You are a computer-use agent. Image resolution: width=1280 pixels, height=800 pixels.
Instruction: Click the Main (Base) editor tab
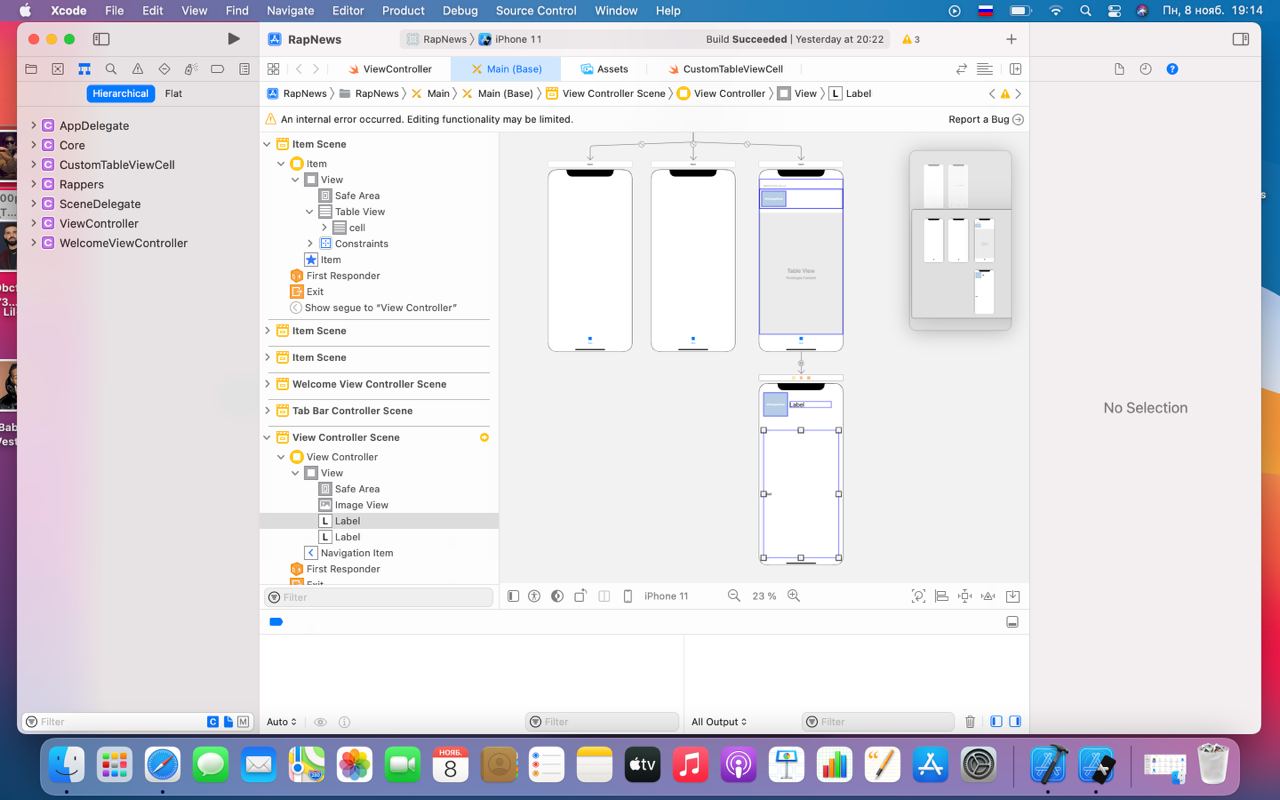(505, 69)
